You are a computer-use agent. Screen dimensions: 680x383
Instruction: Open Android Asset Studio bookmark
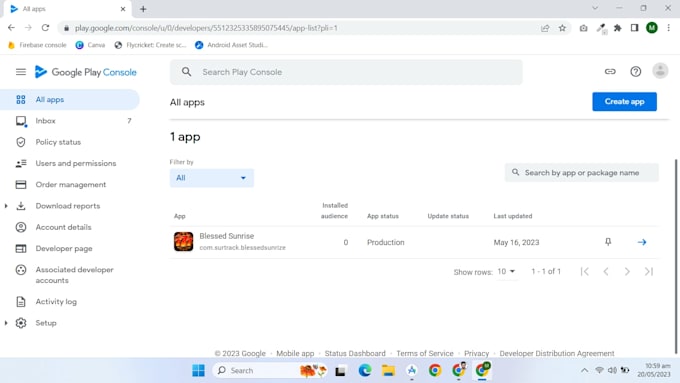coord(232,45)
